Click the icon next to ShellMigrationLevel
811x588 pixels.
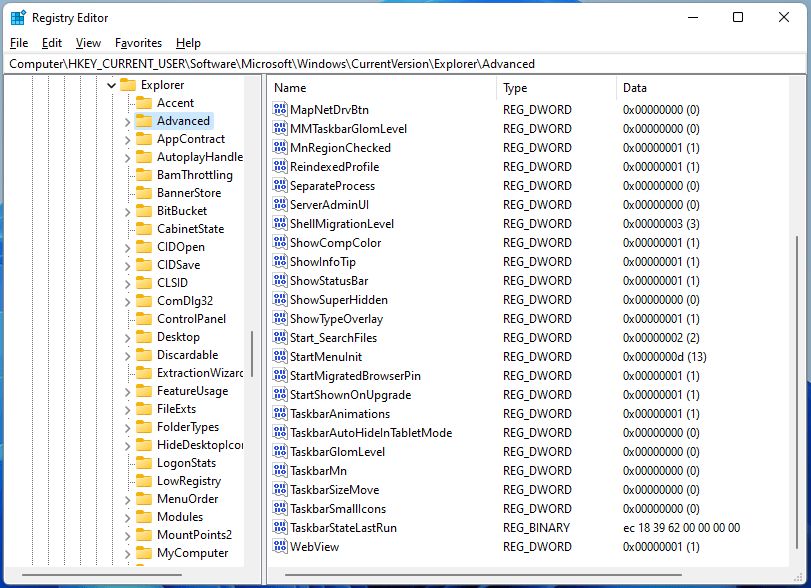tap(280, 223)
